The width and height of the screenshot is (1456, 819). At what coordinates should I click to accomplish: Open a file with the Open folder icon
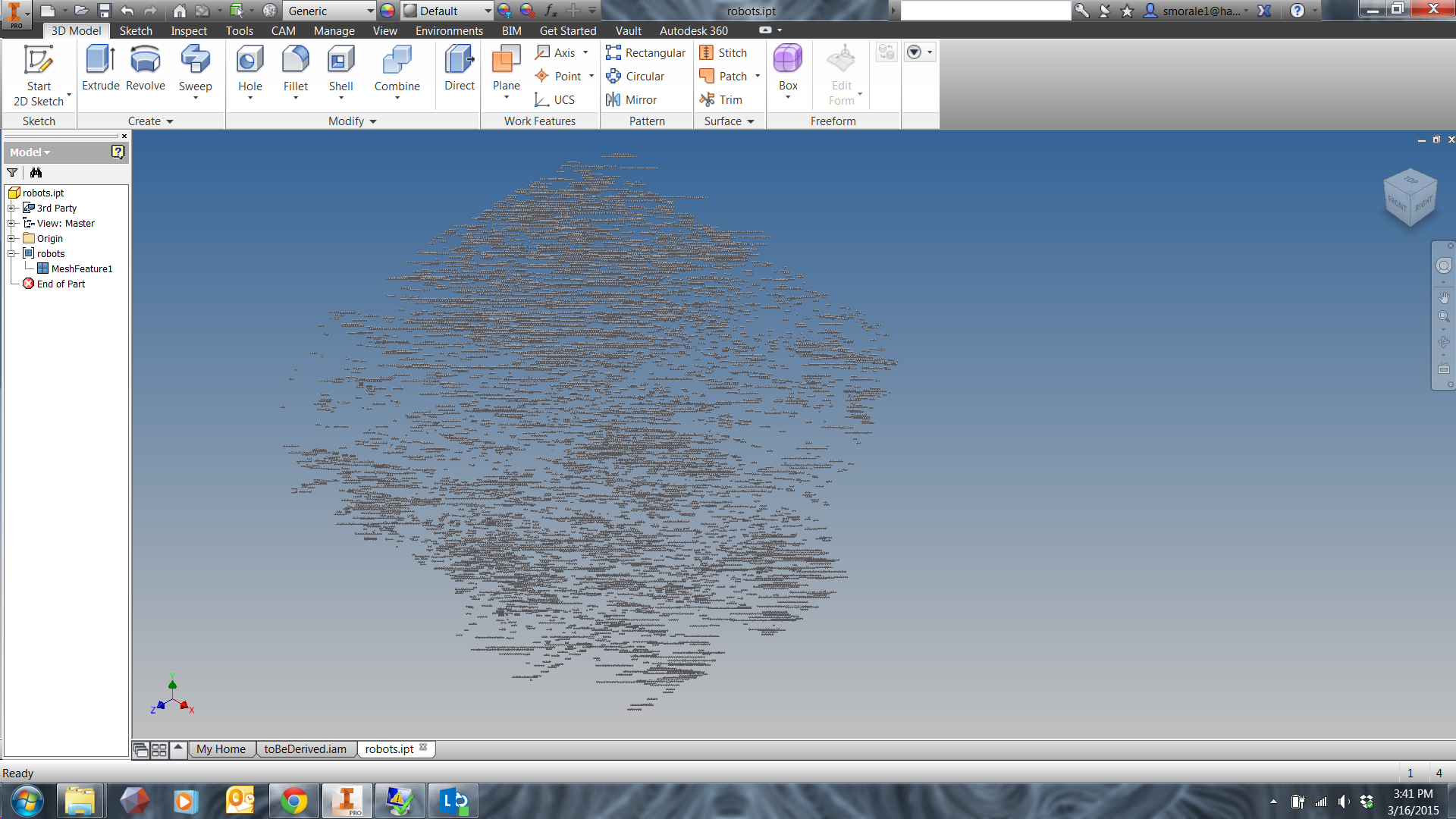tap(82, 11)
